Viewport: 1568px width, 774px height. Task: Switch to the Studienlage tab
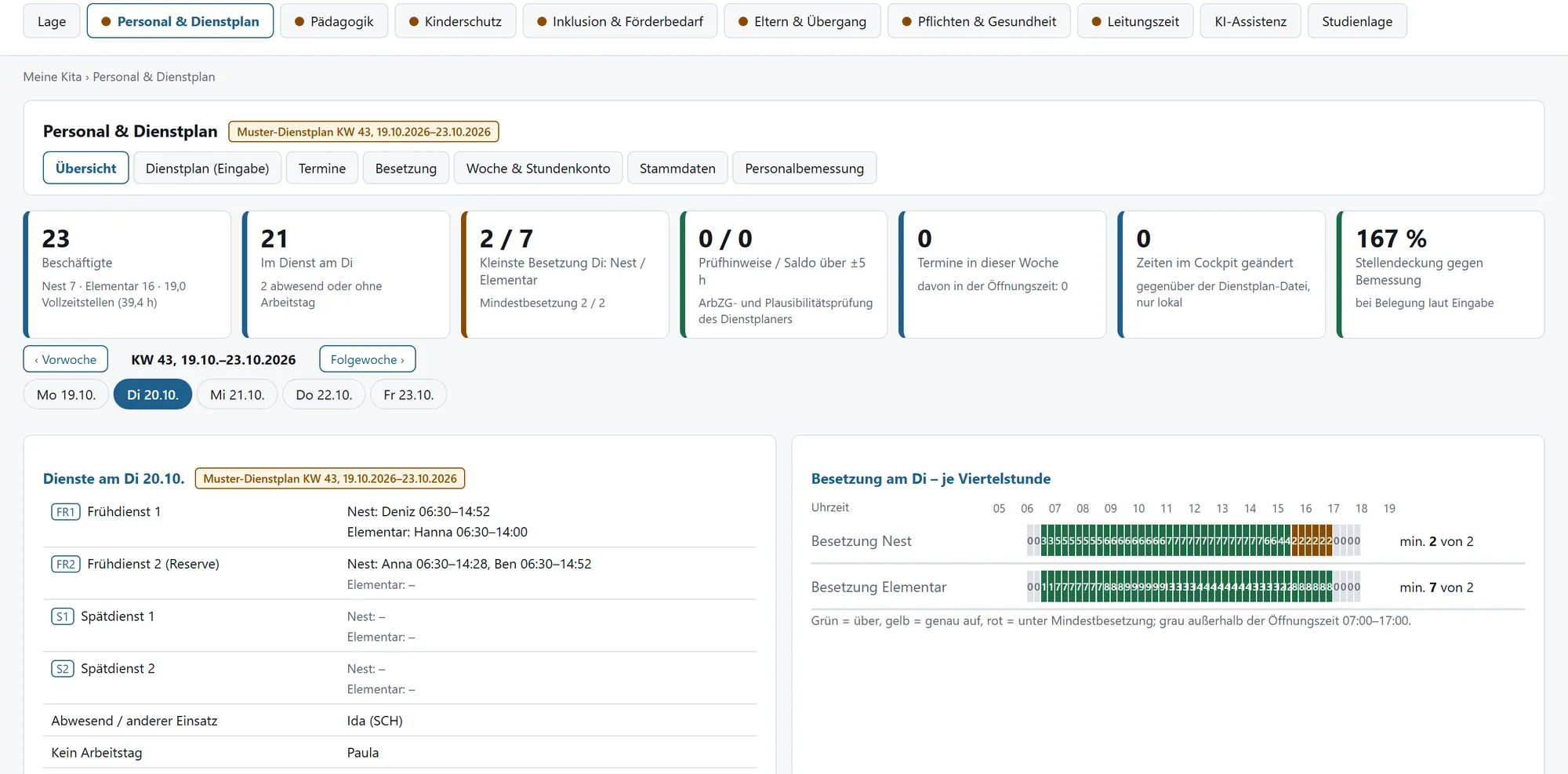coord(1357,21)
